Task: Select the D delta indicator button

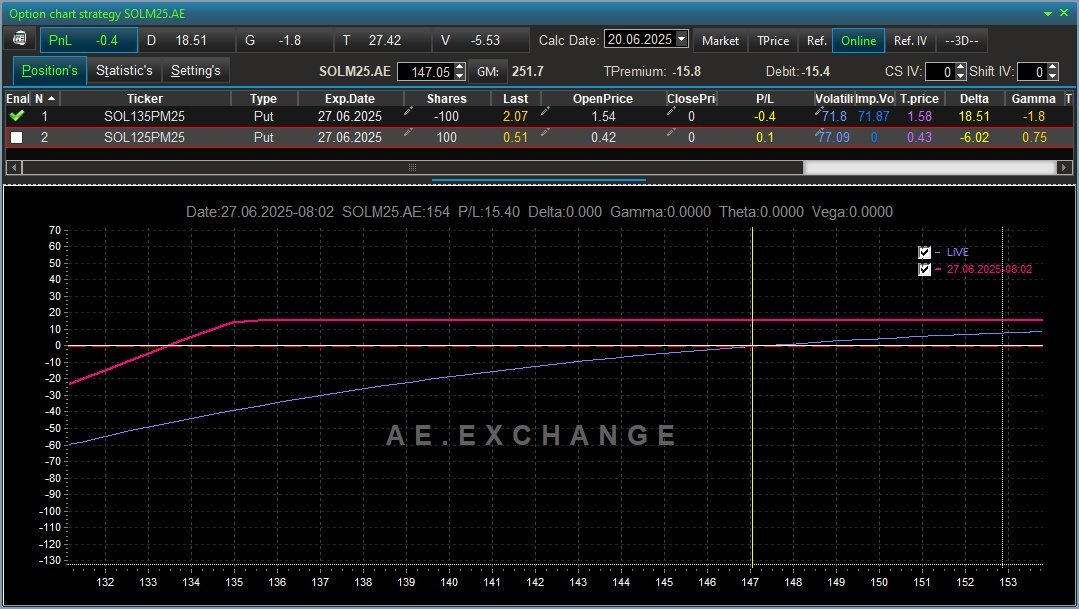Action: (x=186, y=41)
